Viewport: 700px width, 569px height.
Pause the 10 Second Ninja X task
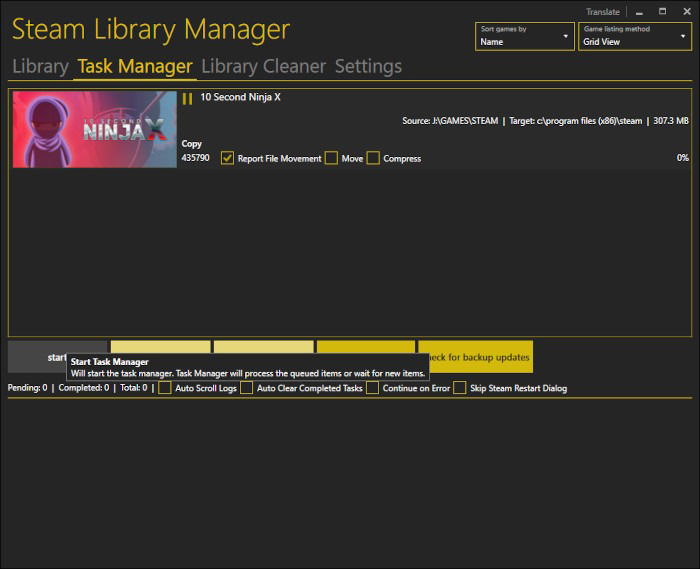tap(188, 99)
